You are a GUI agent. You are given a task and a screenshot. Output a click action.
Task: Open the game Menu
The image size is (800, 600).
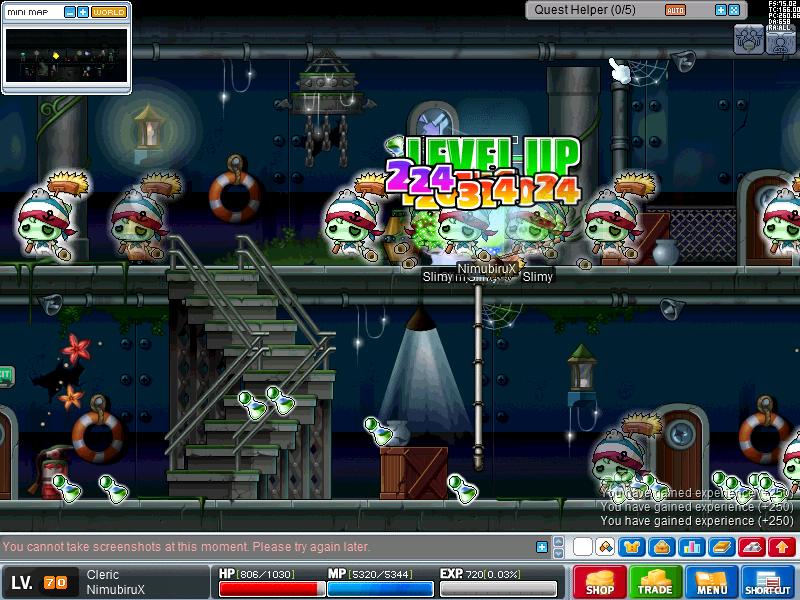coord(712,582)
